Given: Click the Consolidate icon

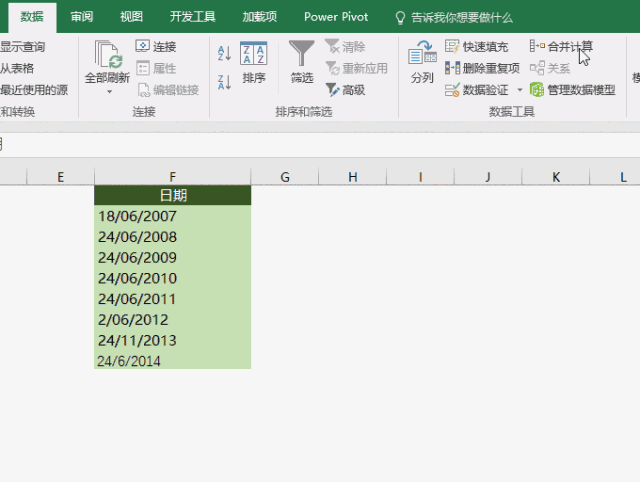Looking at the screenshot, I should coord(537,46).
